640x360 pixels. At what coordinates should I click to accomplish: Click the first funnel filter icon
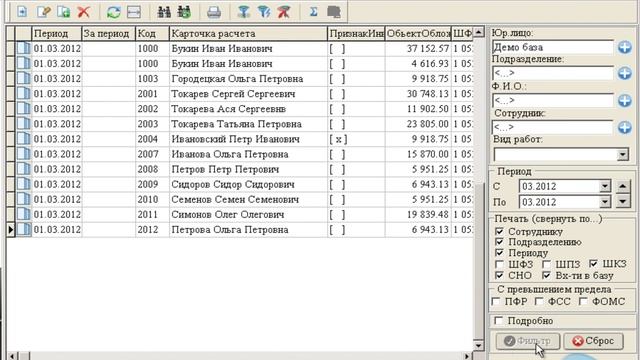(x=244, y=12)
